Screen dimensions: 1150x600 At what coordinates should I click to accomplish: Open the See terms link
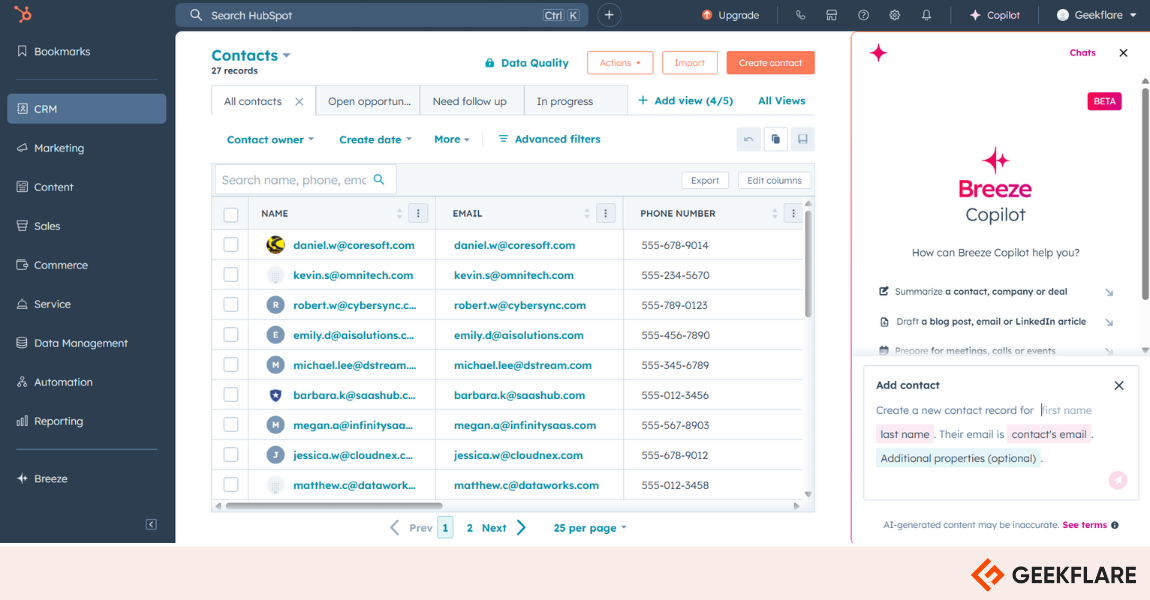pyautogui.click(x=1084, y=525)
